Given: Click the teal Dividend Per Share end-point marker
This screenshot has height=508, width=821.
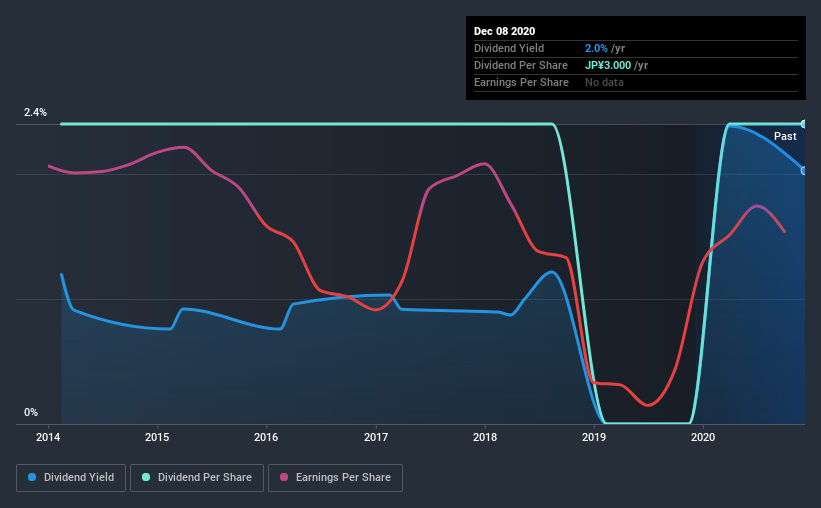Looking at the screenshot, I should [x=804, y=124].
